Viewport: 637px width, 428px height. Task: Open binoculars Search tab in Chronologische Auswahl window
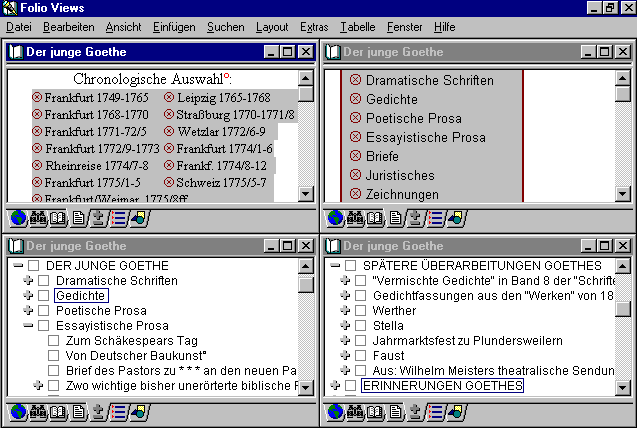pyautogui.click(x=38, y=218)
